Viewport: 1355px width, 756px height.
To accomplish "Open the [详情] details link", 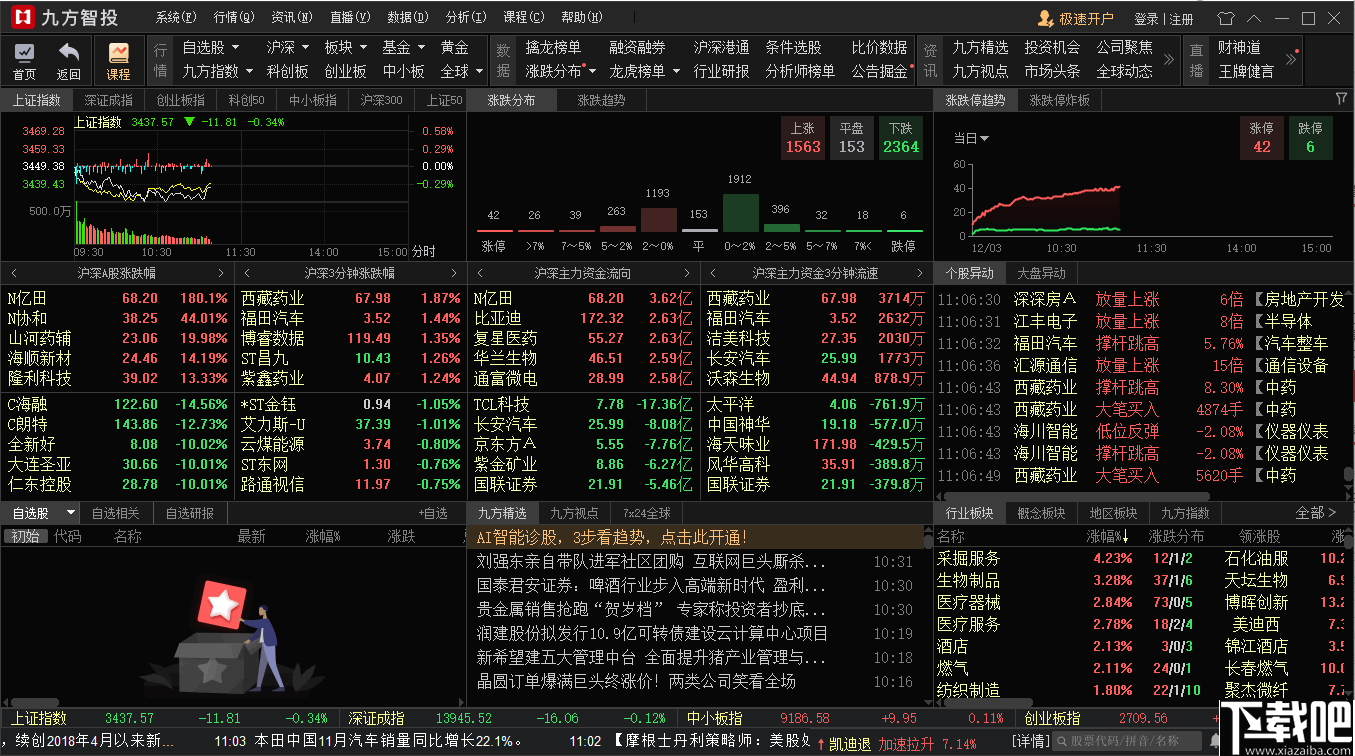I will (x=1031, y=742).
